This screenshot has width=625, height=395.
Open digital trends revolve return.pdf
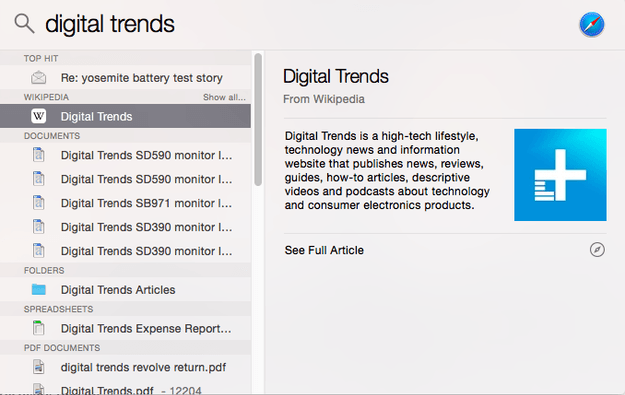[x=126, y=367]
